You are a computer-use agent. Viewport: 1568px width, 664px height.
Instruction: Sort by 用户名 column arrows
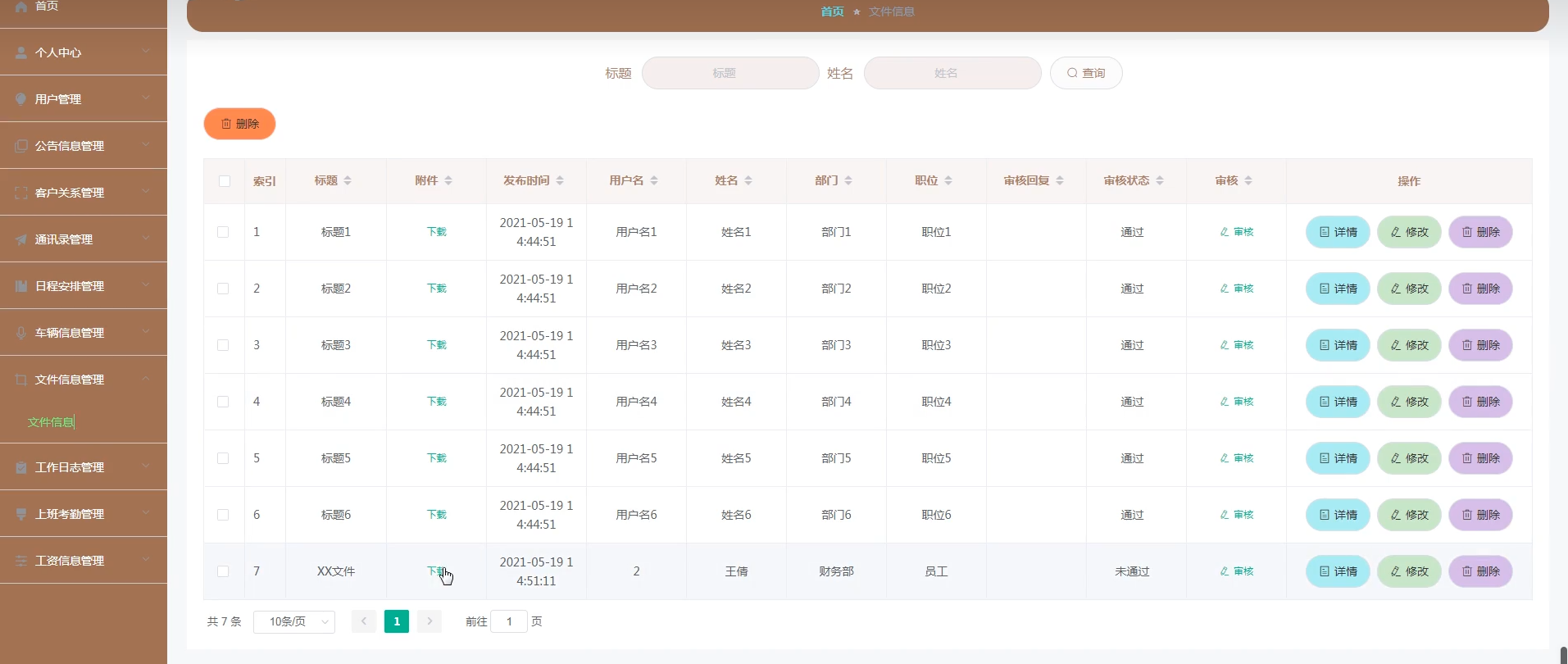(x=654, y=180)
